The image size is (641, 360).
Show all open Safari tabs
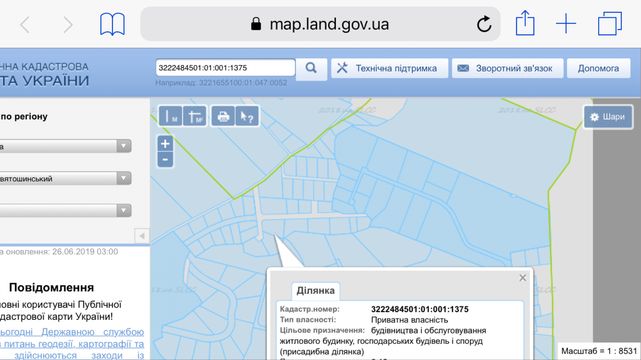tap(610, 24)
